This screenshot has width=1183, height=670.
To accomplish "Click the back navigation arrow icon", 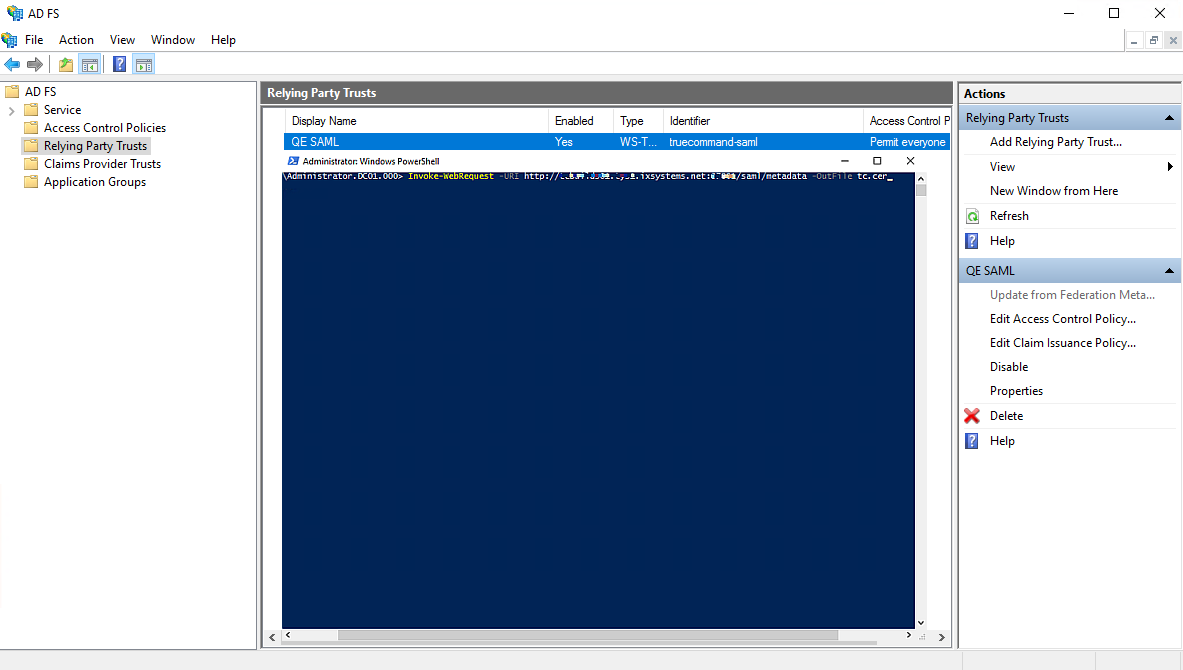I will point(13,63).
